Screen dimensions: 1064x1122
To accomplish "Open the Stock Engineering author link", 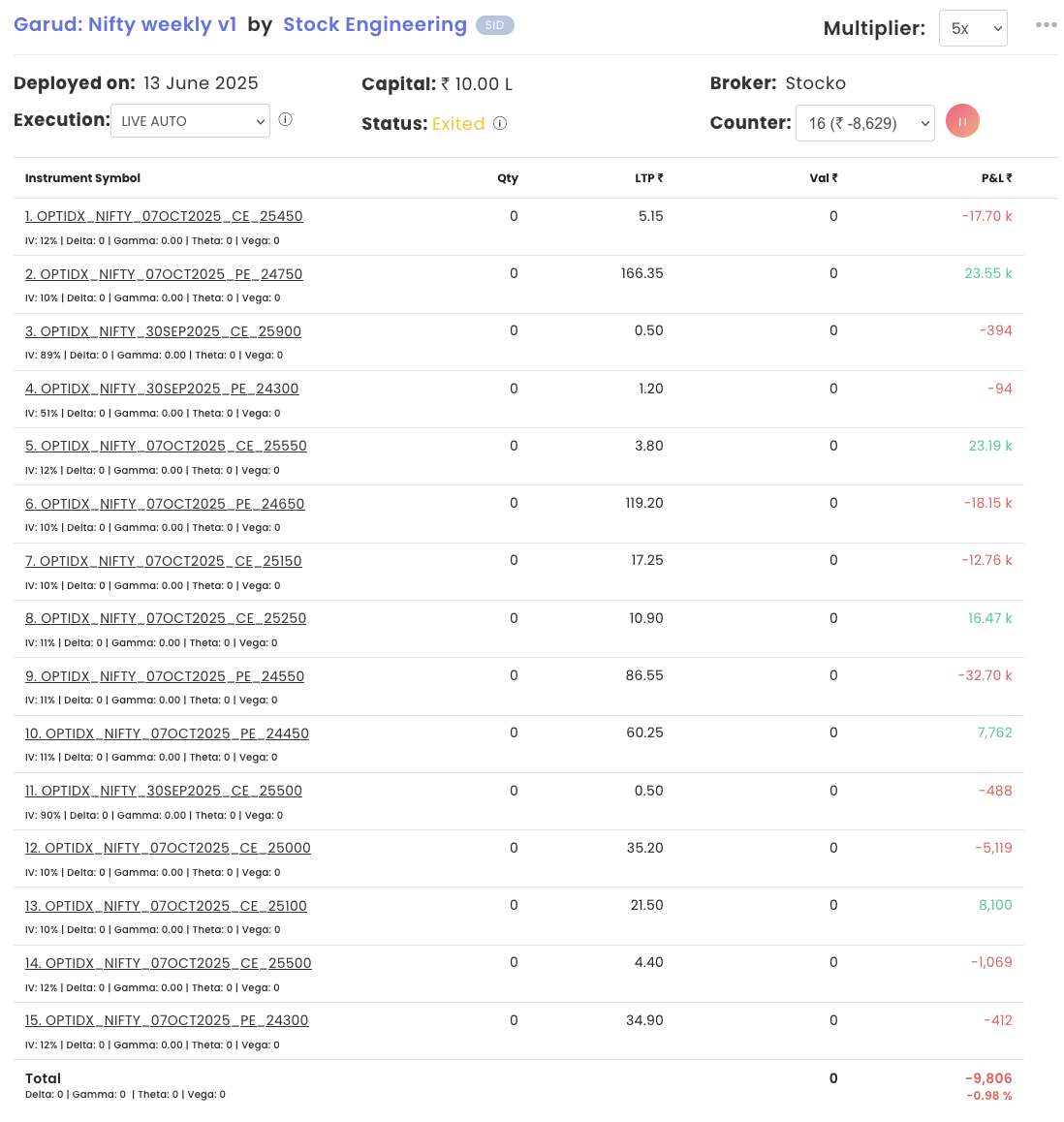I will 374,24.
